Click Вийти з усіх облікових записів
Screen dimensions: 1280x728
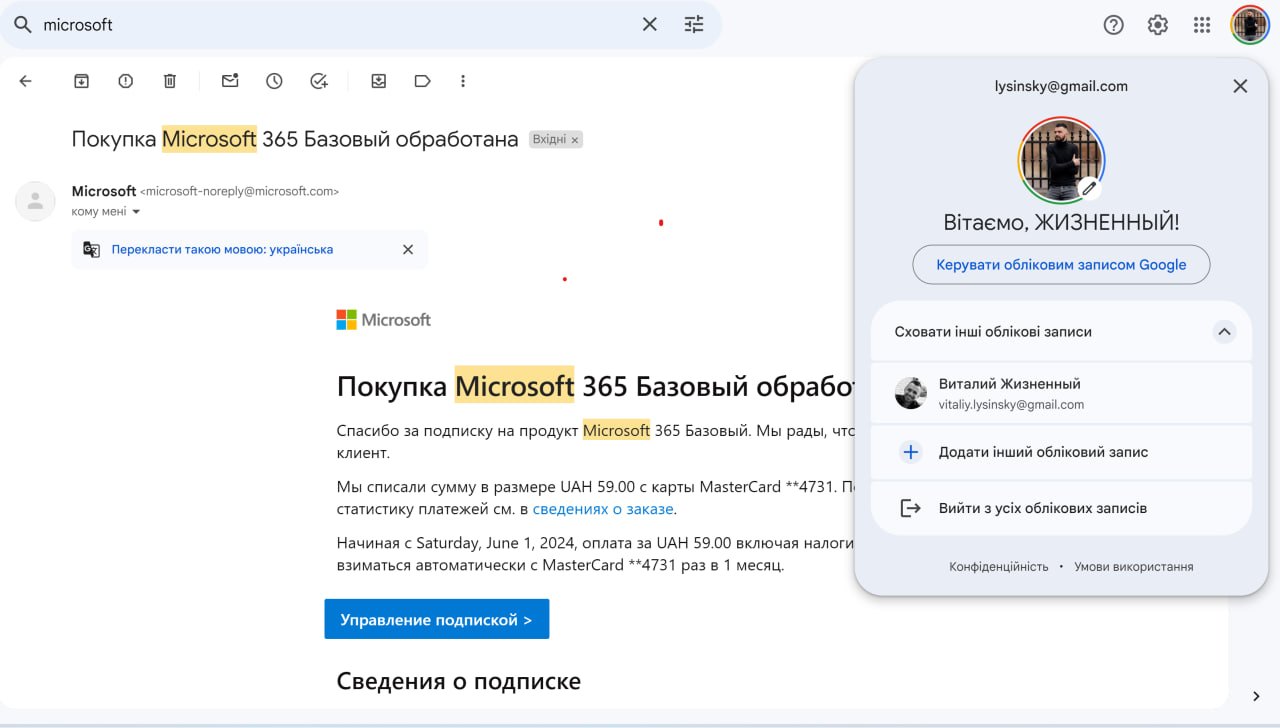[1061, 508]
